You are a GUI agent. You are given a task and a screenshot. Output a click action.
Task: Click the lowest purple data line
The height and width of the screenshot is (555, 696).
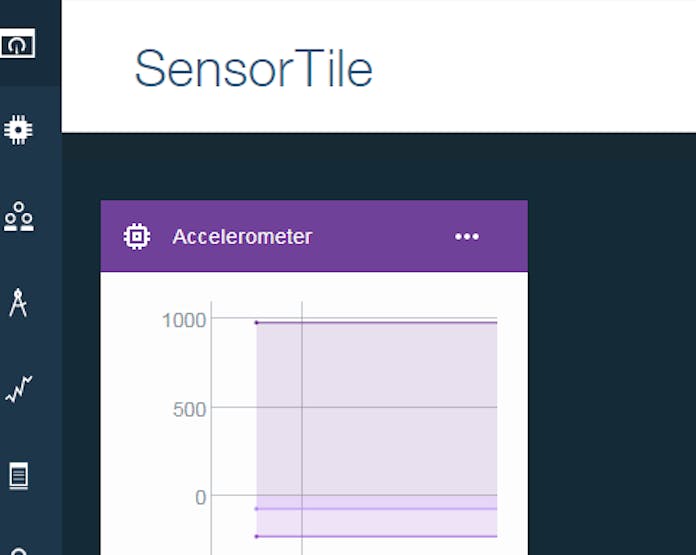376,536
